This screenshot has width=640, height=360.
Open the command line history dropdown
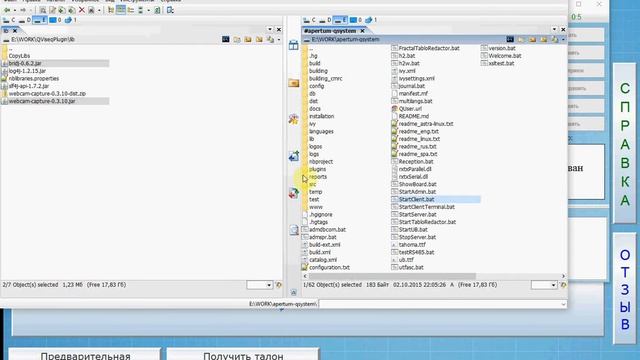(563, 304)
